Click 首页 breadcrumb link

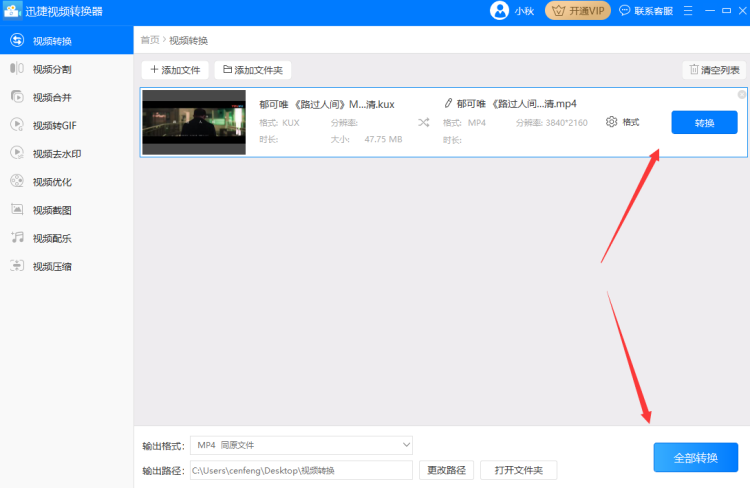(x=150, y=40)
